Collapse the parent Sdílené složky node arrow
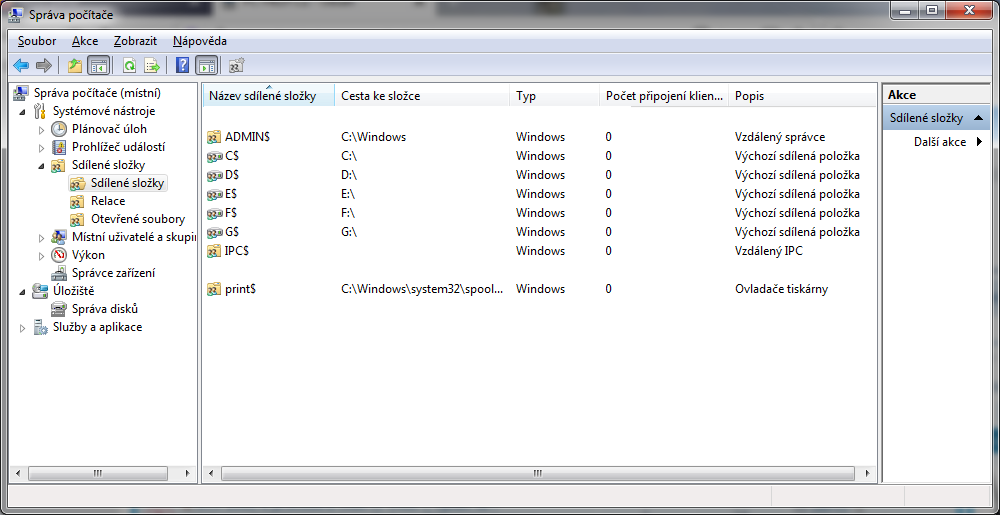Viewport: 1000px width, 515px height. pyautogui.click(x=42, y=166)
